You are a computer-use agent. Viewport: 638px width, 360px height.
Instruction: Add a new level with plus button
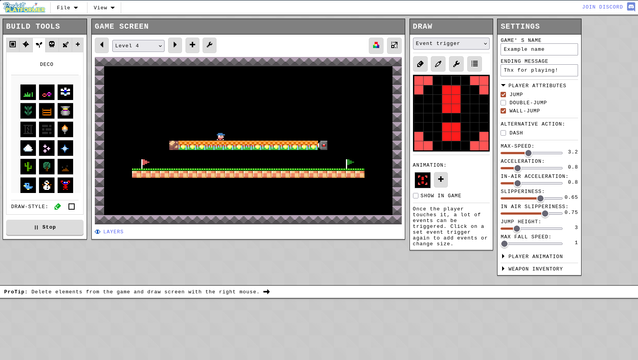pos(192,45)
